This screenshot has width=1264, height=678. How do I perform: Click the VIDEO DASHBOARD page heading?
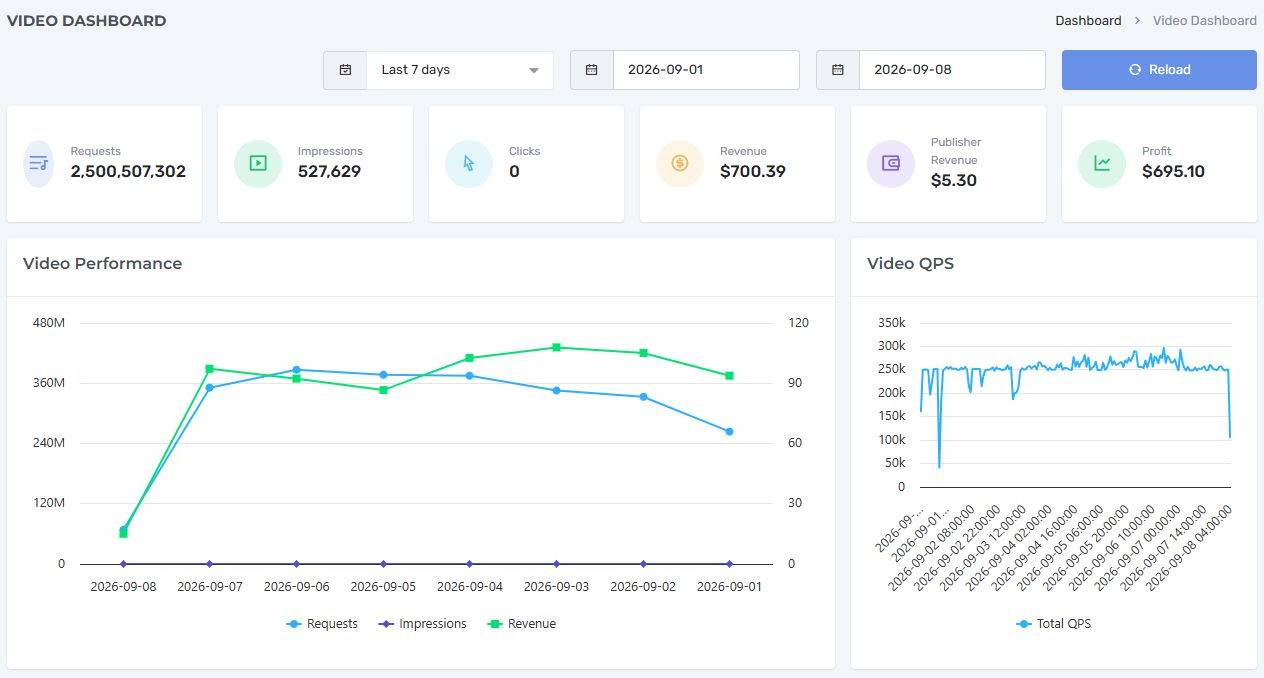(x=87, y=21)
